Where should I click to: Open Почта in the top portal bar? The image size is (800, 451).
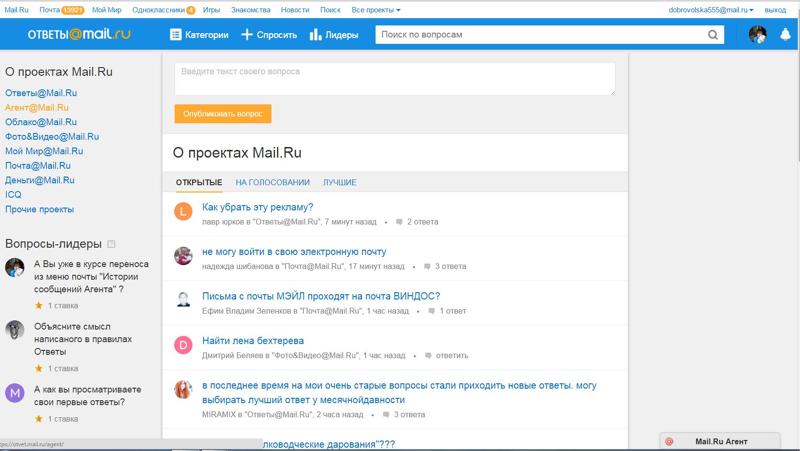click(x=49, y=10)
